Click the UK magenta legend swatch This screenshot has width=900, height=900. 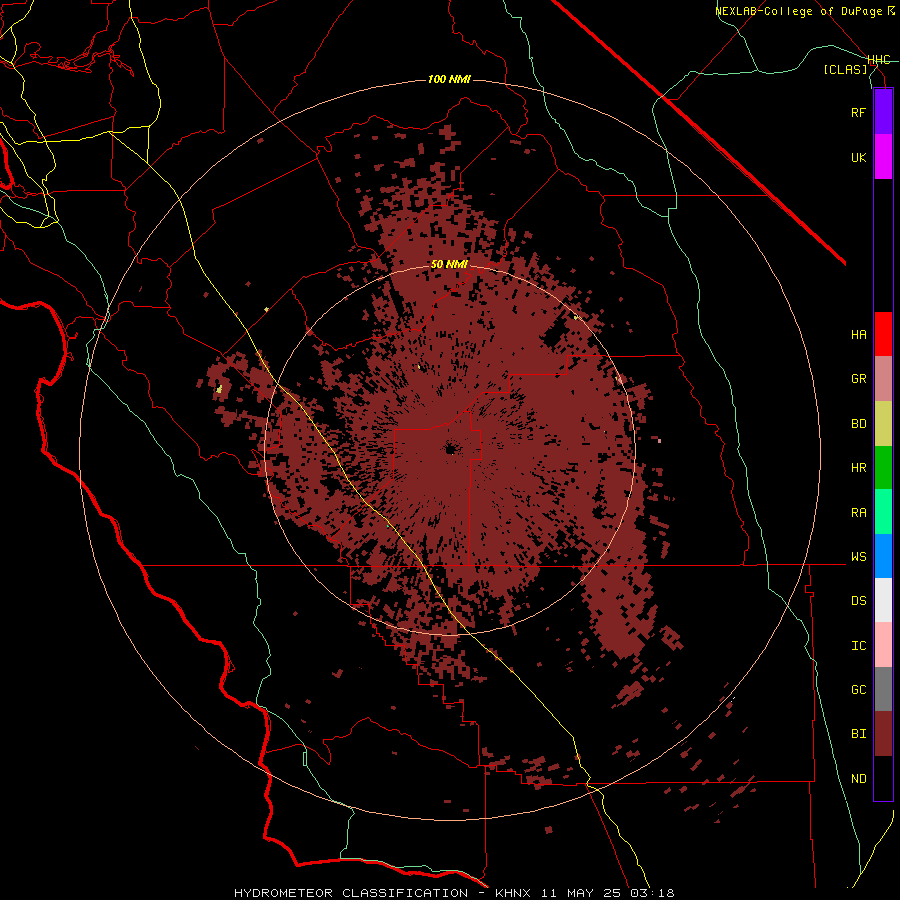point(883,157)
